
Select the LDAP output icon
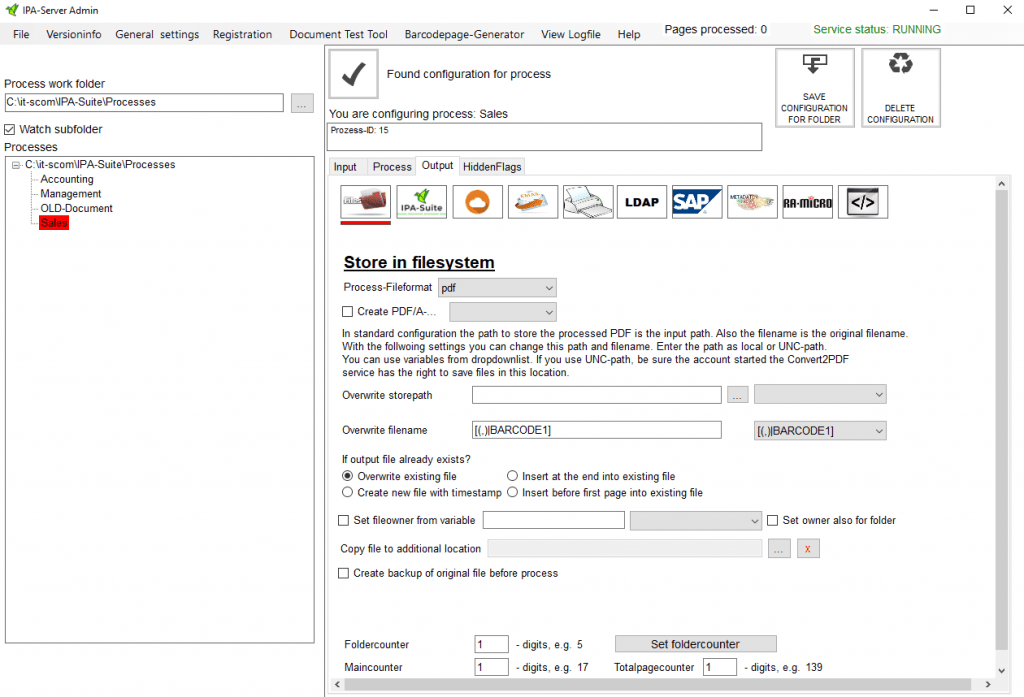pyautogui.click(x=642, y=202)
